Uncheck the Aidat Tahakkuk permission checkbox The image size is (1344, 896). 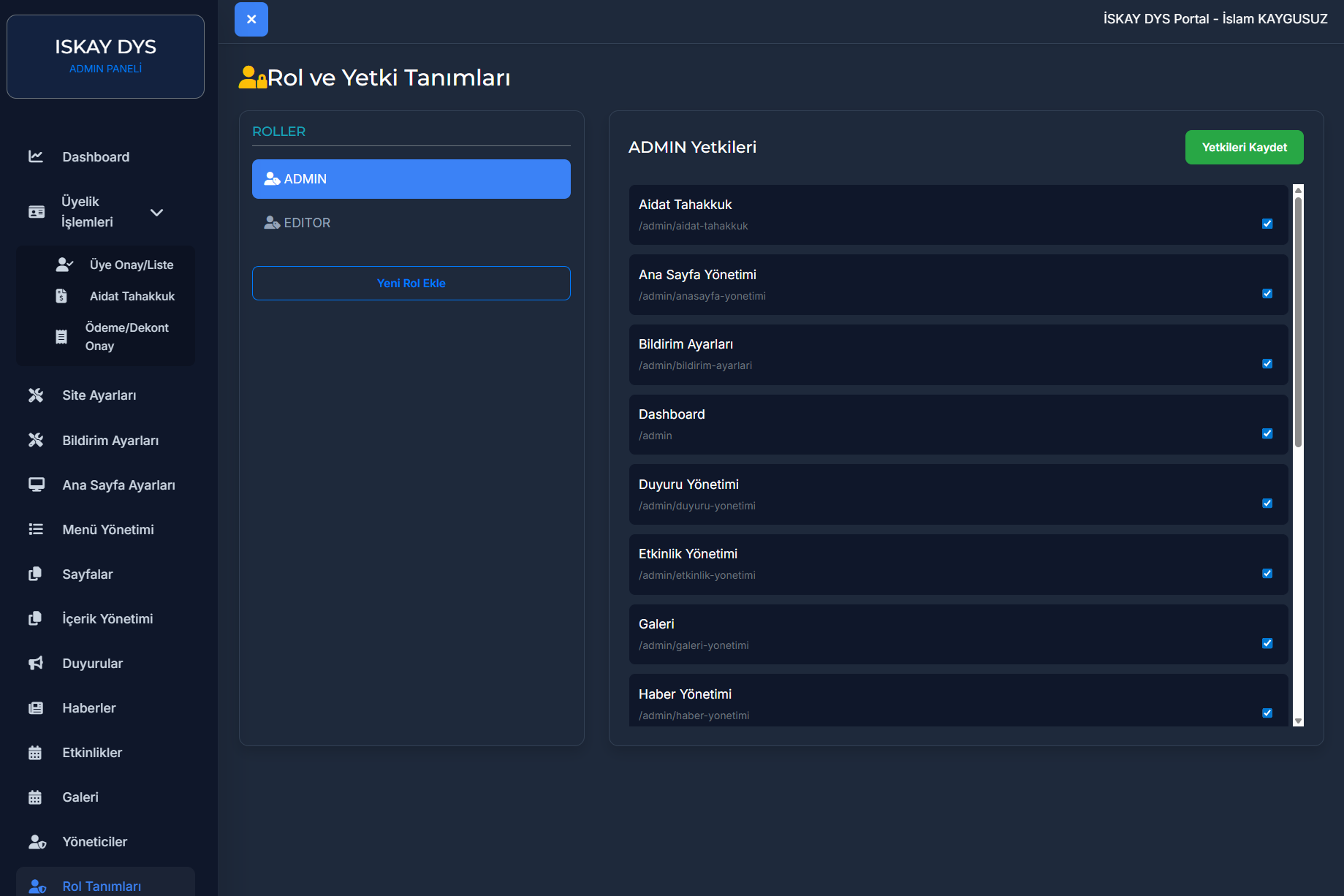tap(1267, 224)
